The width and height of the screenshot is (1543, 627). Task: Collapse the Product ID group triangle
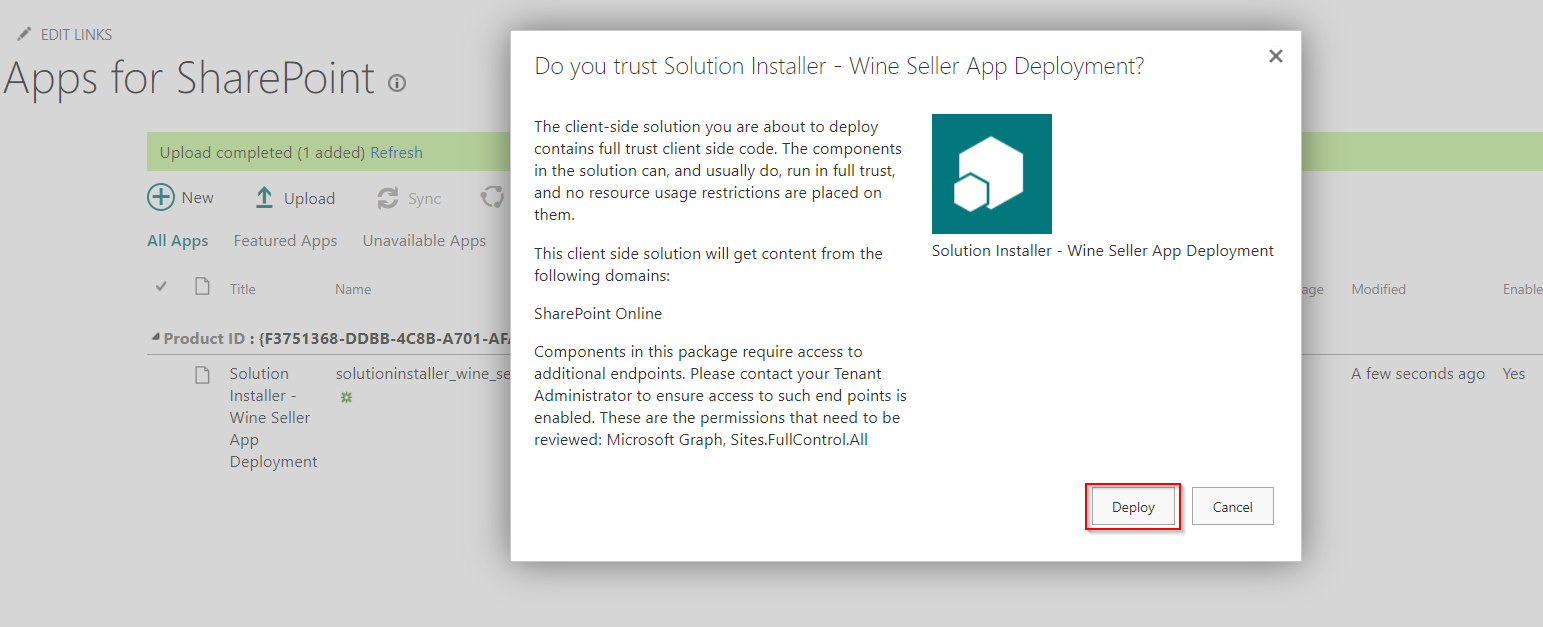(x=156, y=337)
